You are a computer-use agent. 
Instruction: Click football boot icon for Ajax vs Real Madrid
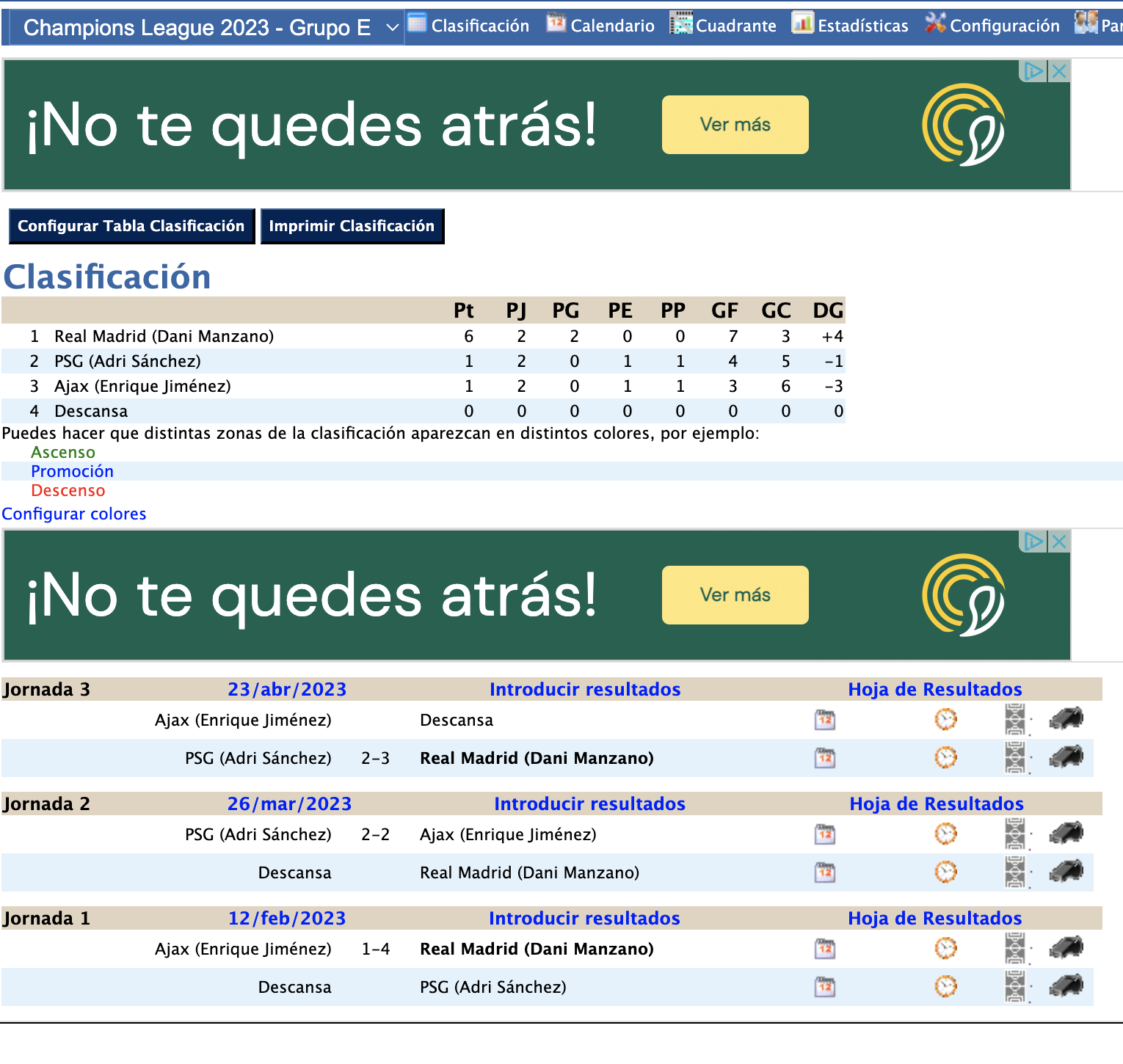pos(1066,949)
